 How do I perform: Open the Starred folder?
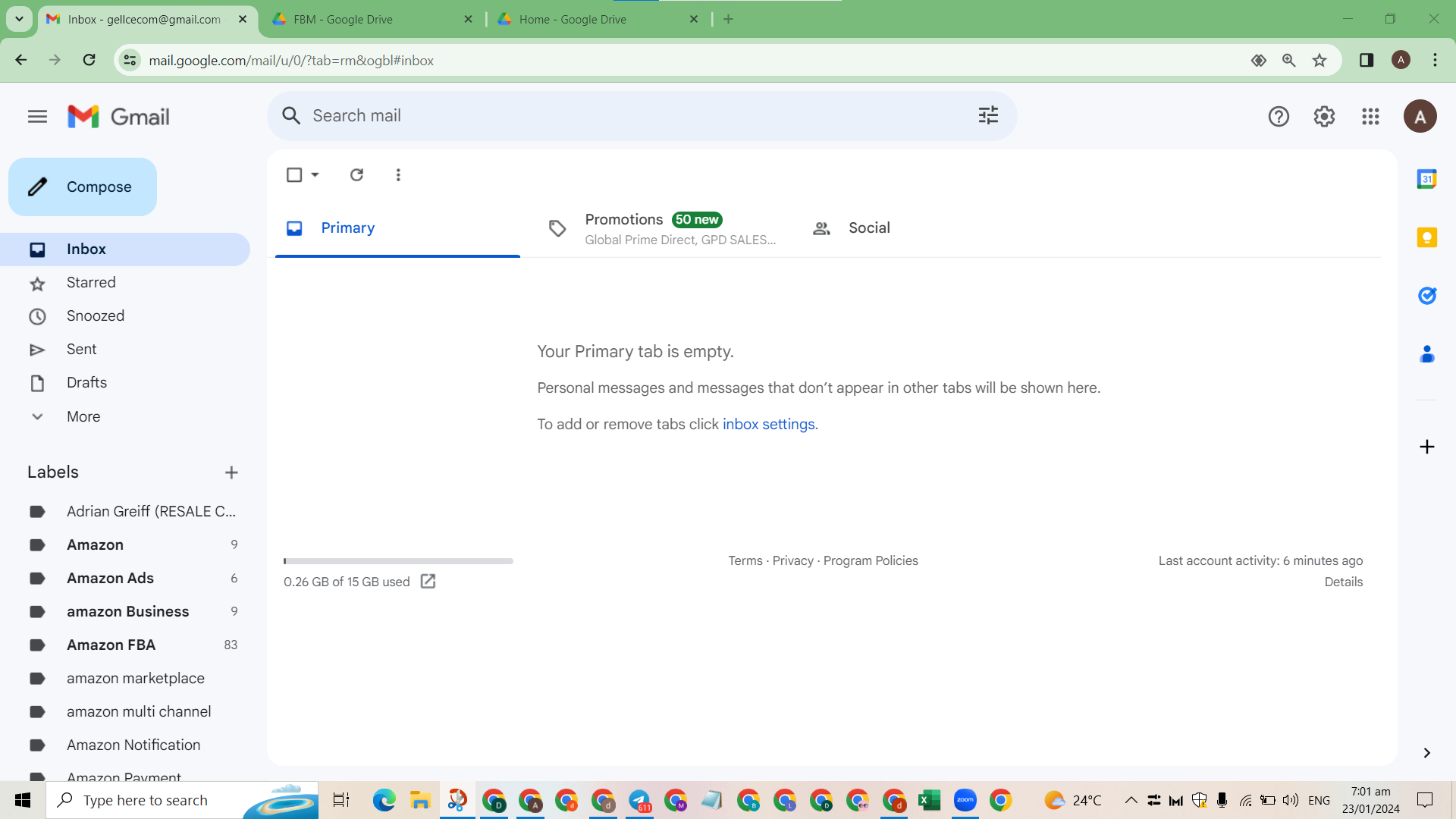[x=125, y=283]
